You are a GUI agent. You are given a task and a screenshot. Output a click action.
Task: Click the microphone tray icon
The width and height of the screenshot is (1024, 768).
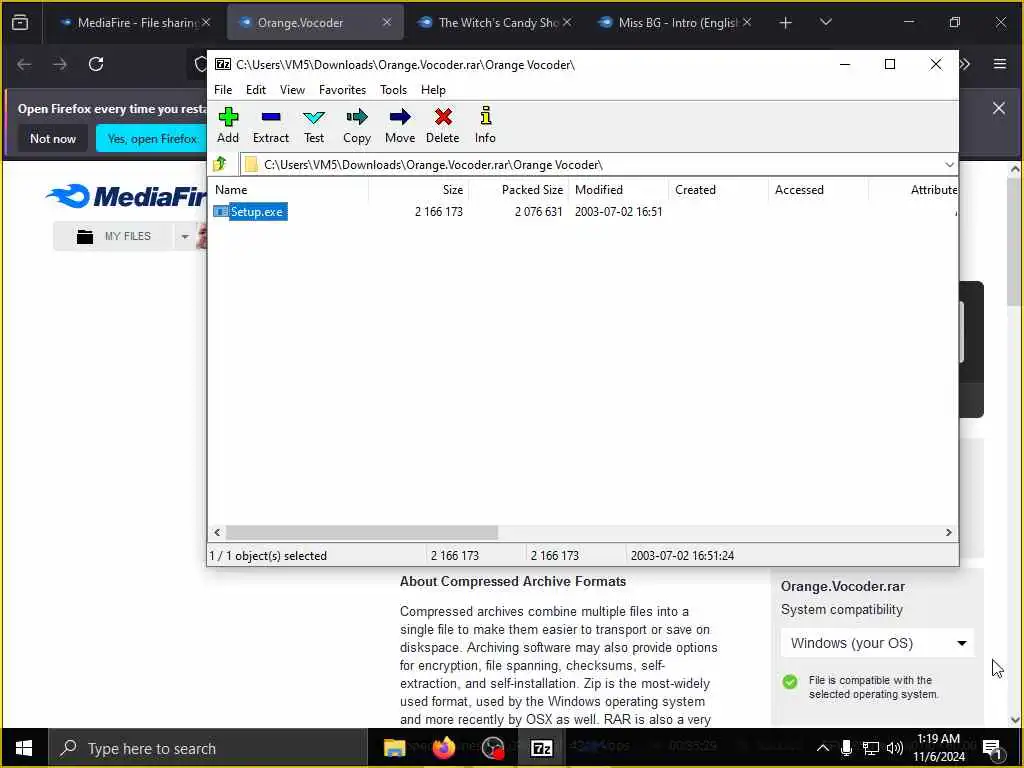coord(846,748)
